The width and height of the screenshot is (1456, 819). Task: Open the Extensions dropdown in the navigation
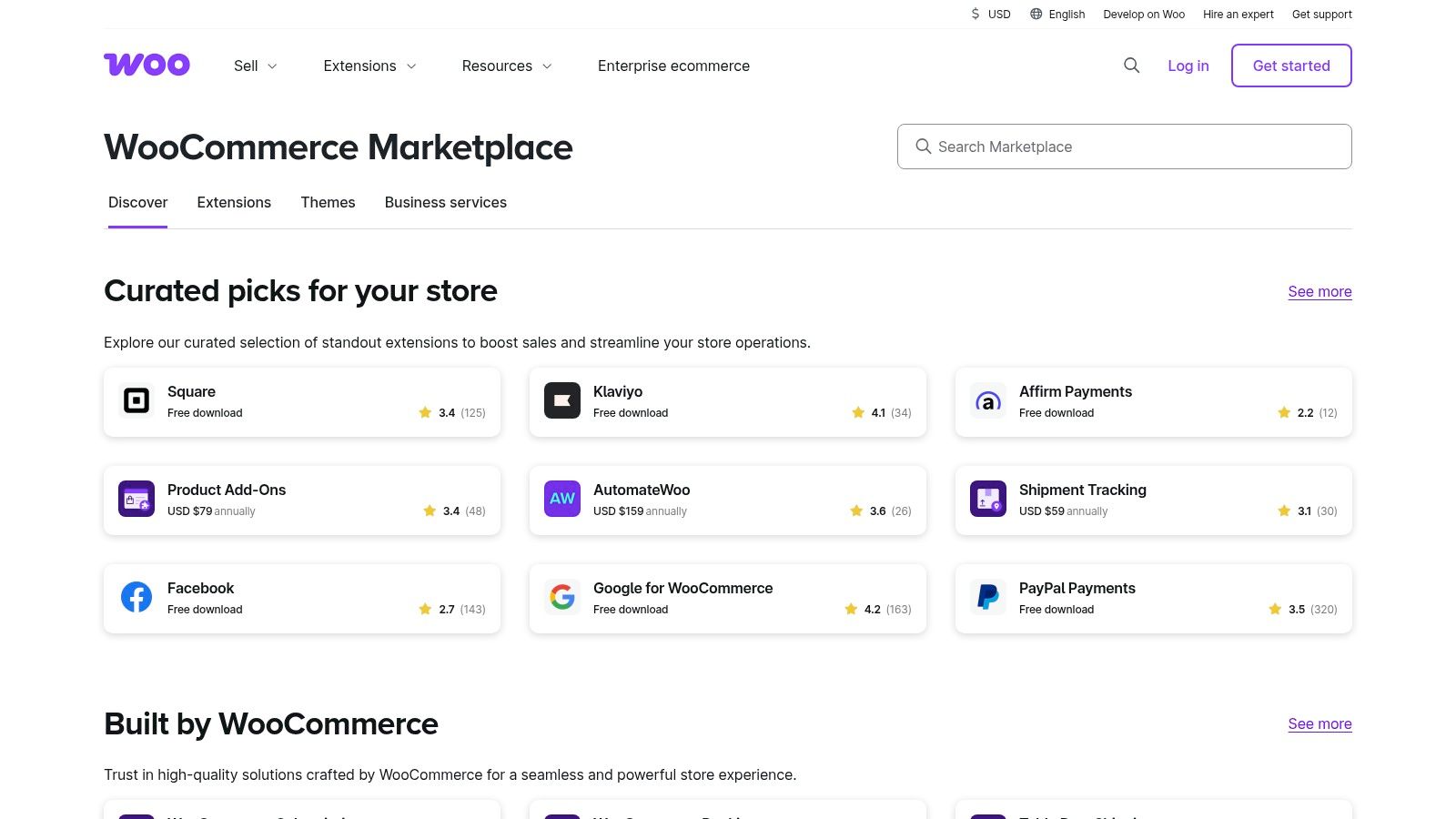[369, 66]
